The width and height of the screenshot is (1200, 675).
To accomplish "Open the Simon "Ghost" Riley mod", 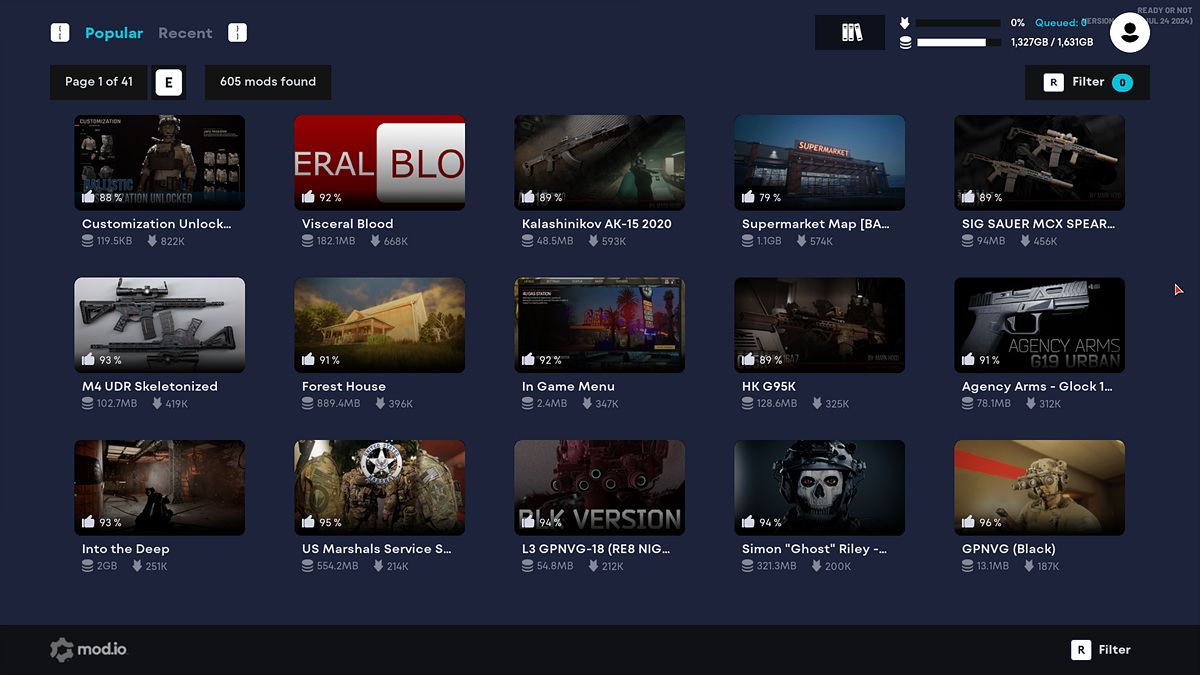I will click(819, 487).
